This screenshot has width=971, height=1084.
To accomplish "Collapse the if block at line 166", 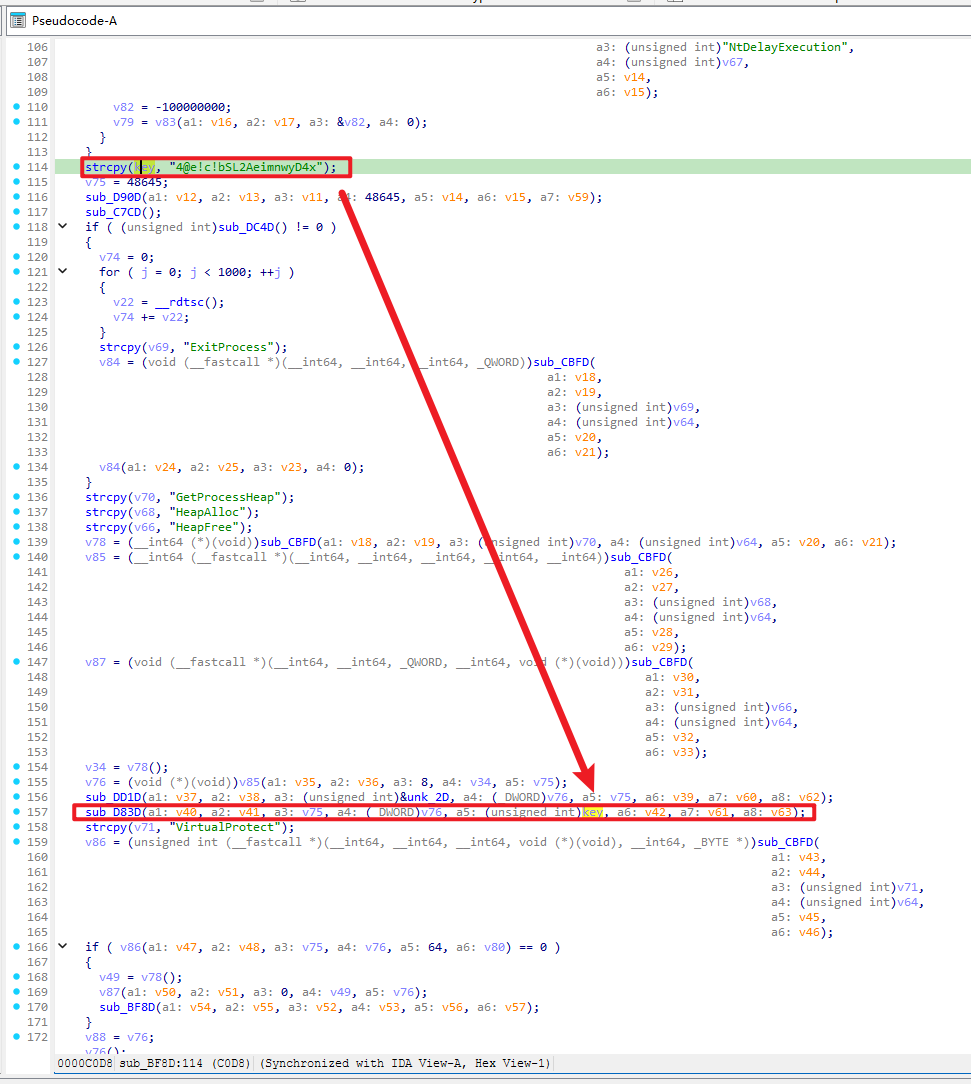I will coord(63,946).
